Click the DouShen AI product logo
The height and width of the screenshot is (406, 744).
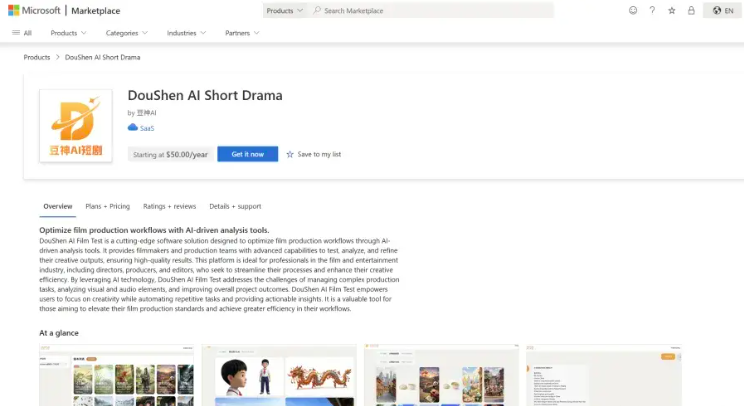(x=75, y=125)
